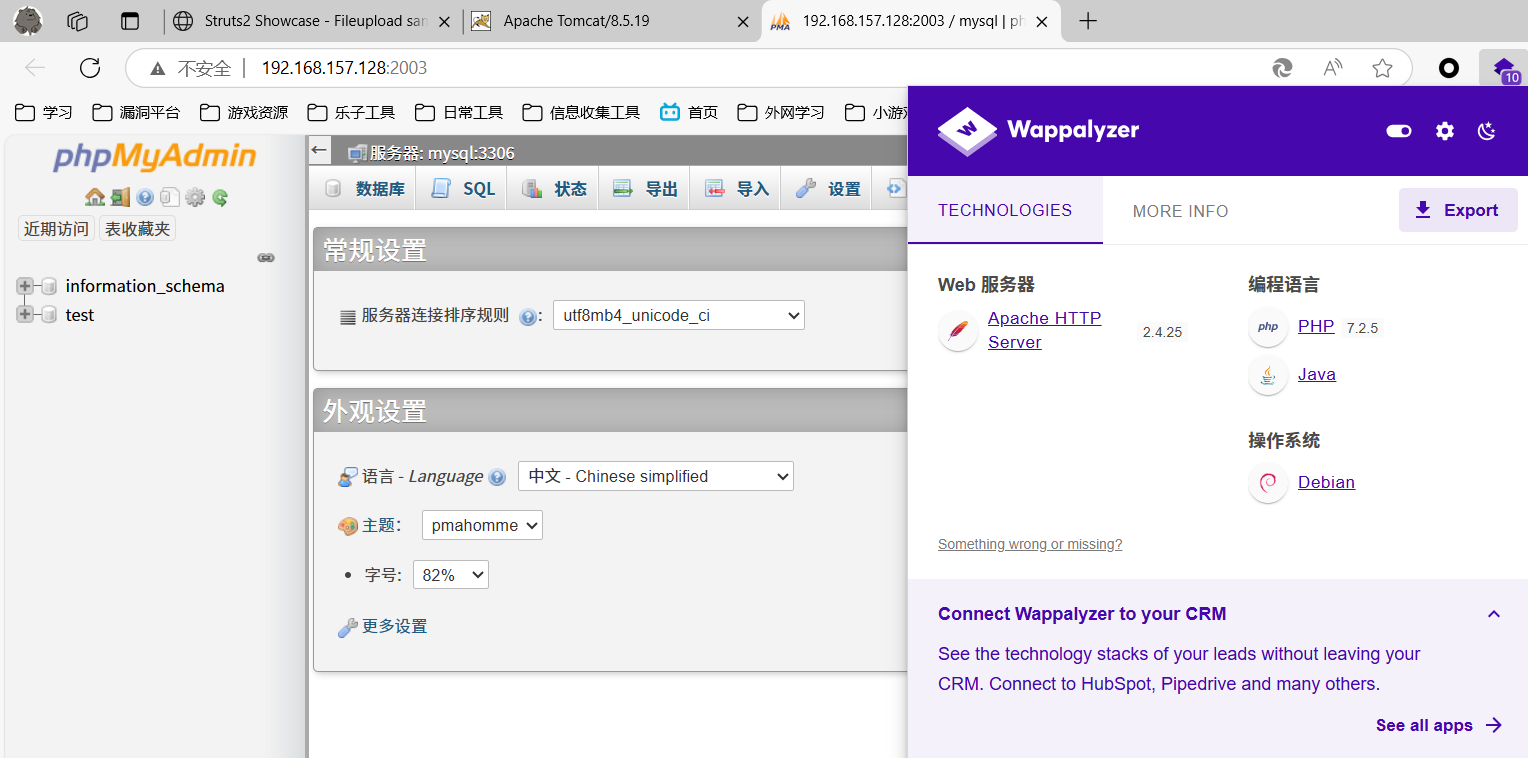This screenshot has width=1528, height=758.
Task: Click the Edge swirl icon in address bar
Action: [1282, 68]
